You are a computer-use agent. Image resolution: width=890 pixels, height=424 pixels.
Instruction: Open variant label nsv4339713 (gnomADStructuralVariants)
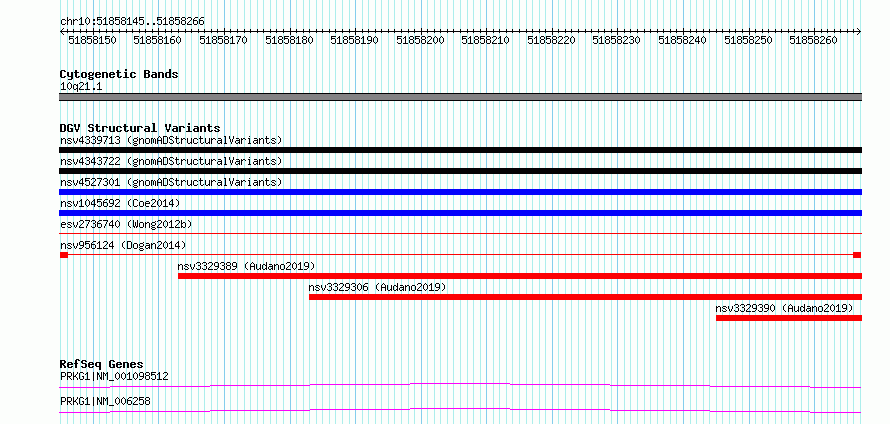click(171, 140)
